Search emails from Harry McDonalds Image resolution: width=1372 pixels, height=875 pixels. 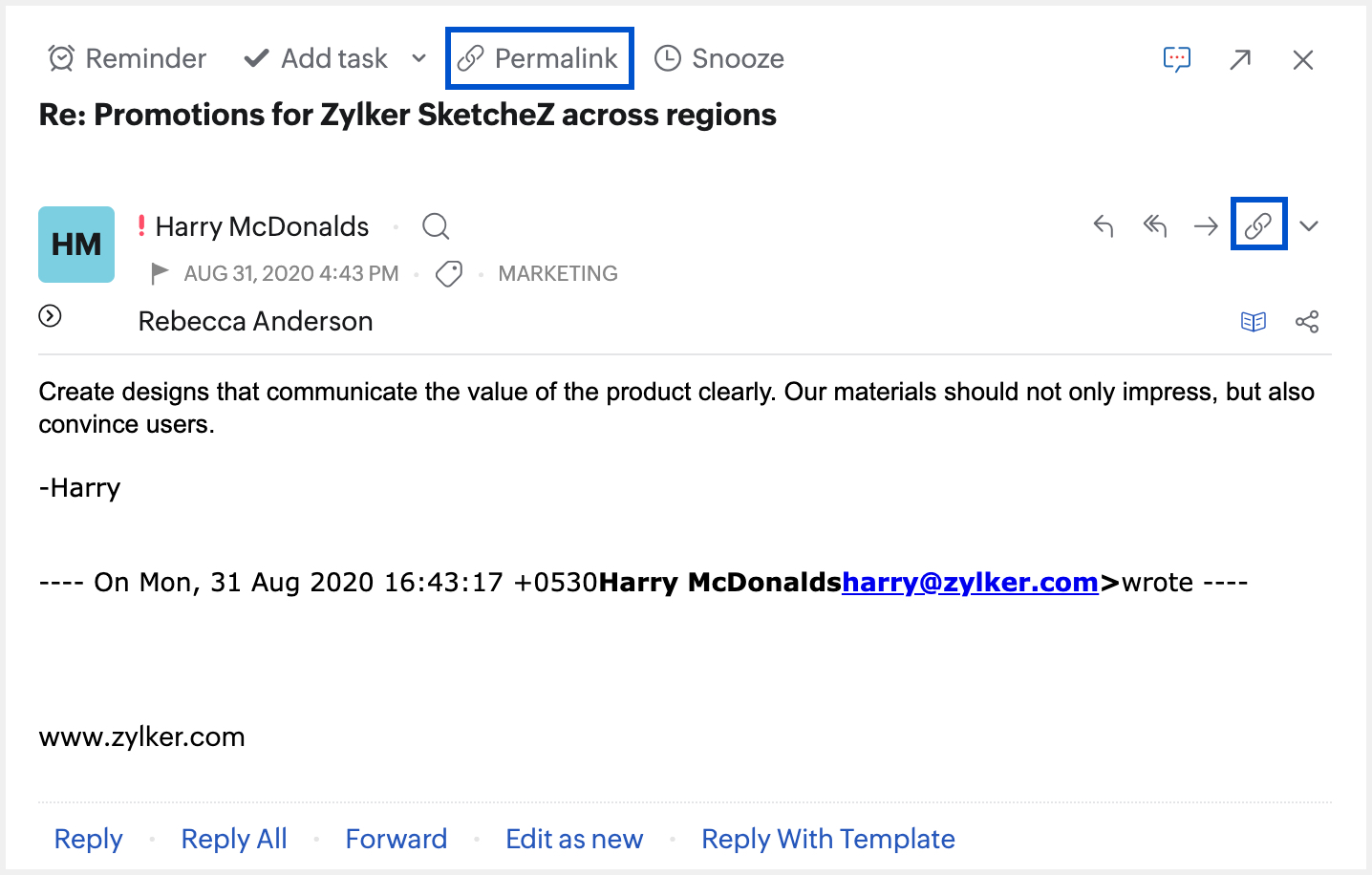[436, 226]
